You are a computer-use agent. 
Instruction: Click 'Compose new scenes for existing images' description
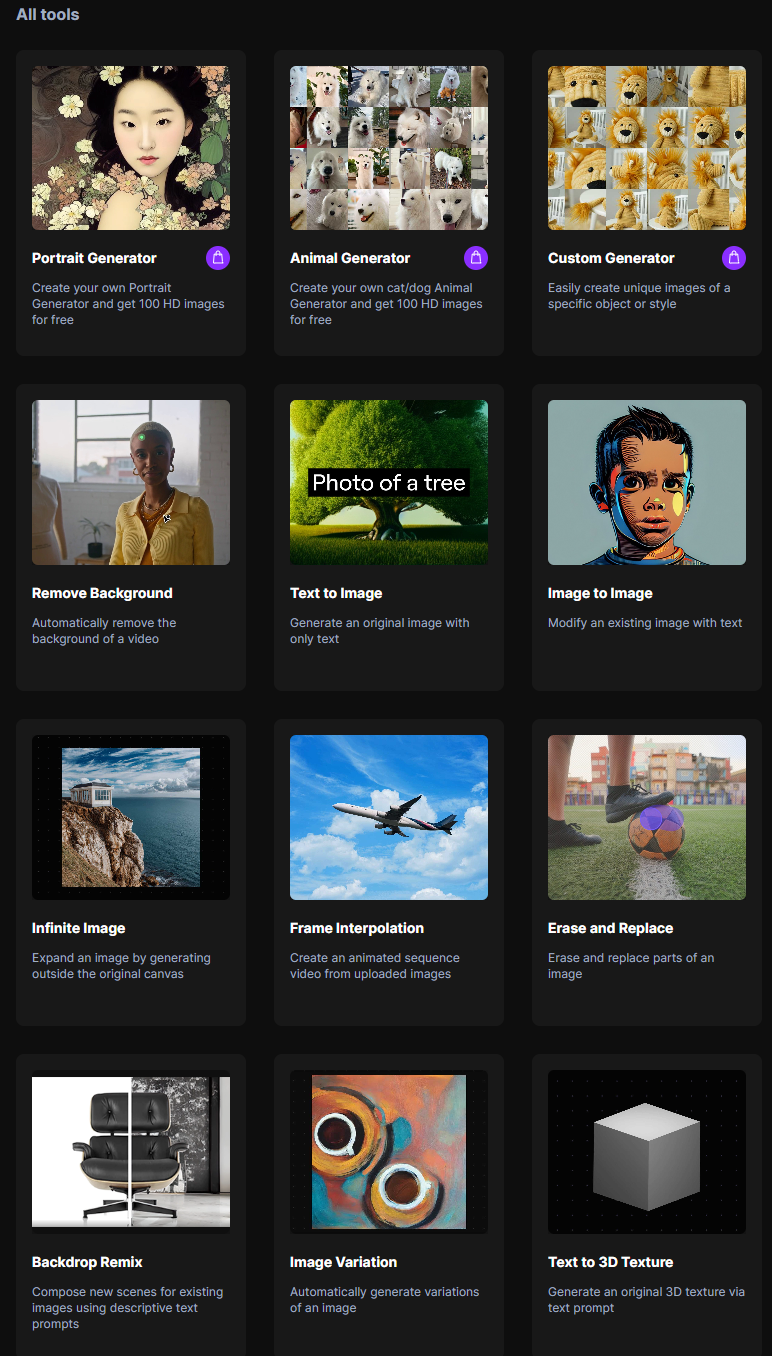point(128,1308)
